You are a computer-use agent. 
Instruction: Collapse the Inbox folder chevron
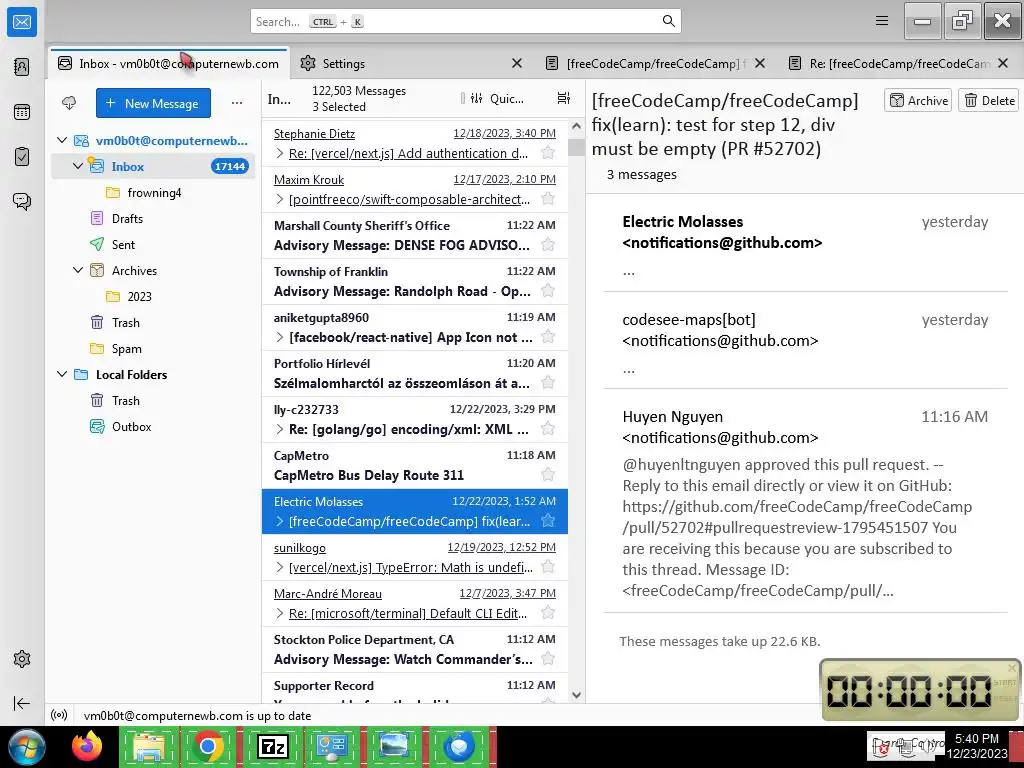(78, 166)
